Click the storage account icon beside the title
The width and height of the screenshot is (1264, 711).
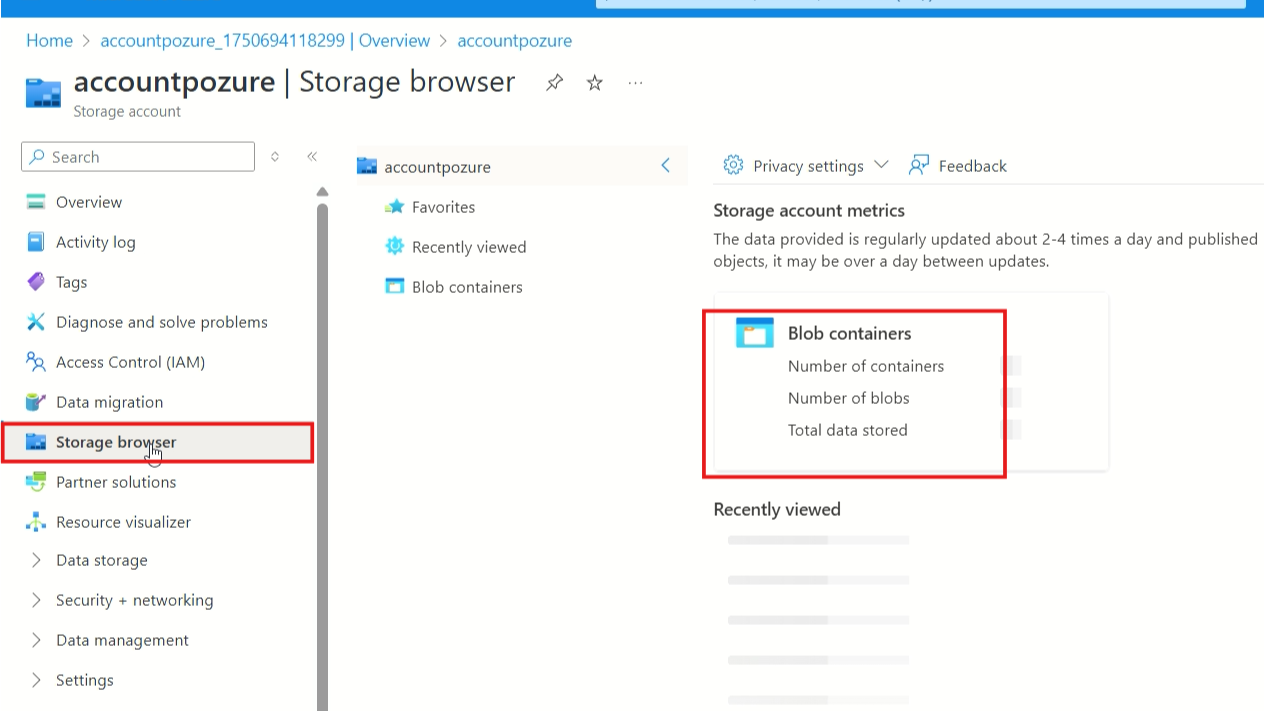coord(43,92)
